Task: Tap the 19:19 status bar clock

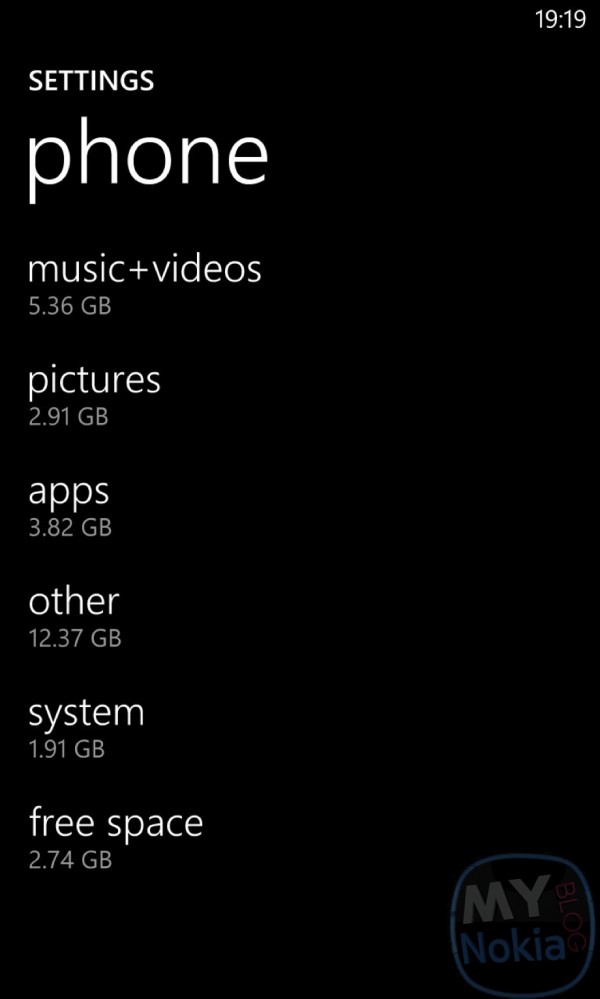Action: click(560, 20)
